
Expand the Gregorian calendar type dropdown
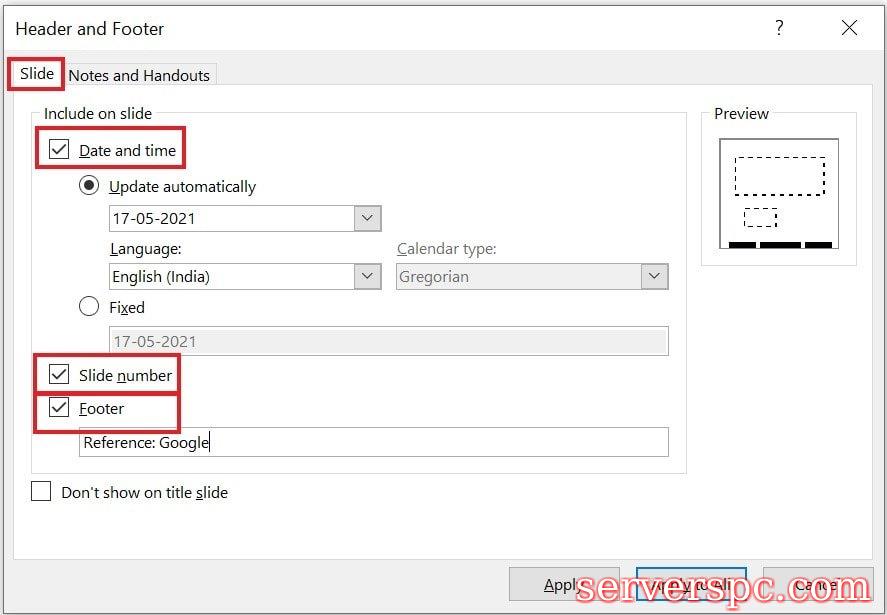point(655,276)
